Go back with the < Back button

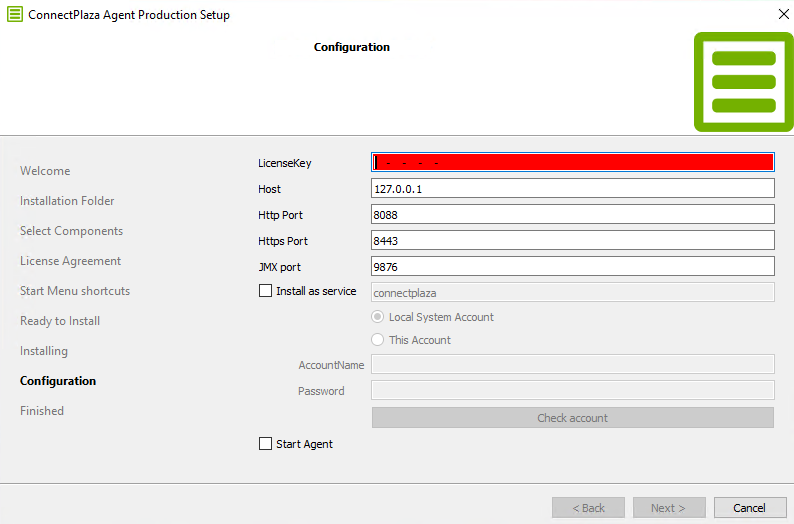(588, 507)
